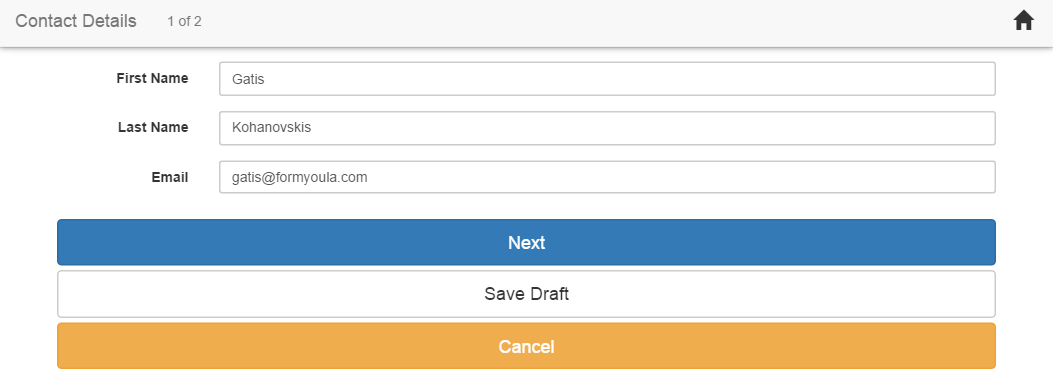Image resolution: width=1054 pixels, height=376 pixels.
Task: Click the Email field label
Action: point(170,178)
